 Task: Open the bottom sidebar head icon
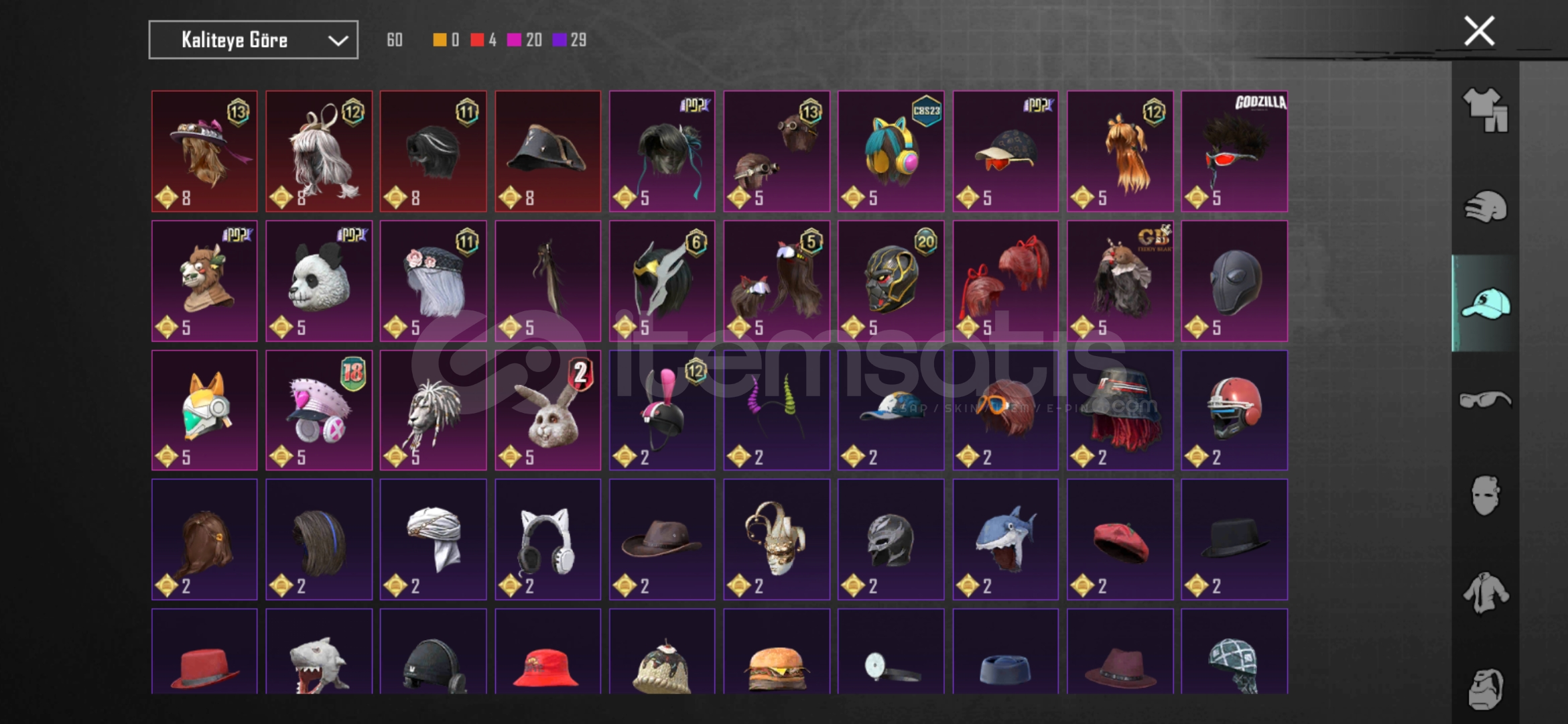click(1485, 688)
